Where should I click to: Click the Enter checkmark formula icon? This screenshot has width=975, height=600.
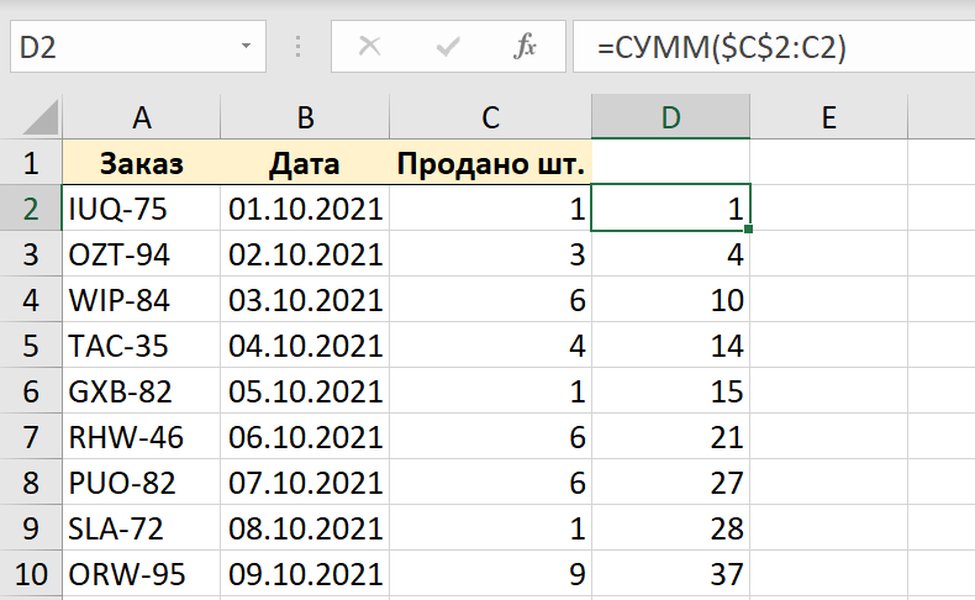tap(448, 47)
